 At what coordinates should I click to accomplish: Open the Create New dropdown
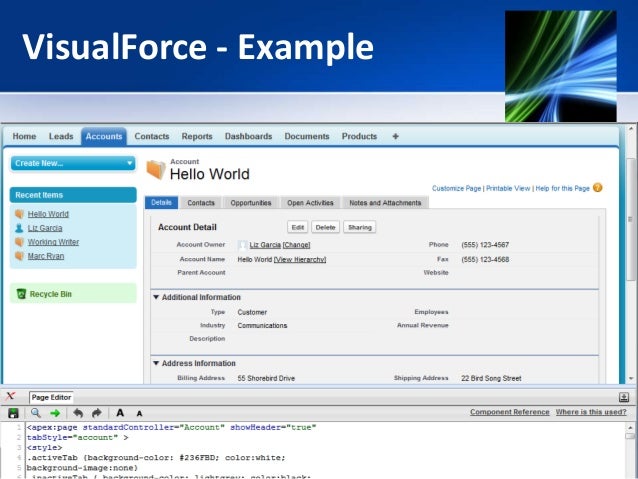pyautogui.click(x=73, y=163)
